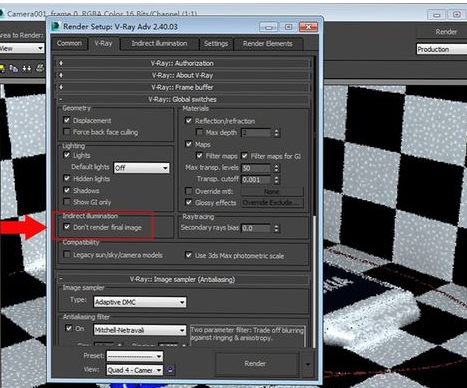This screenshot has width=467, height=388.
Task: Adjust the Secondary rays bias spinner
Action: click(276, 228)
